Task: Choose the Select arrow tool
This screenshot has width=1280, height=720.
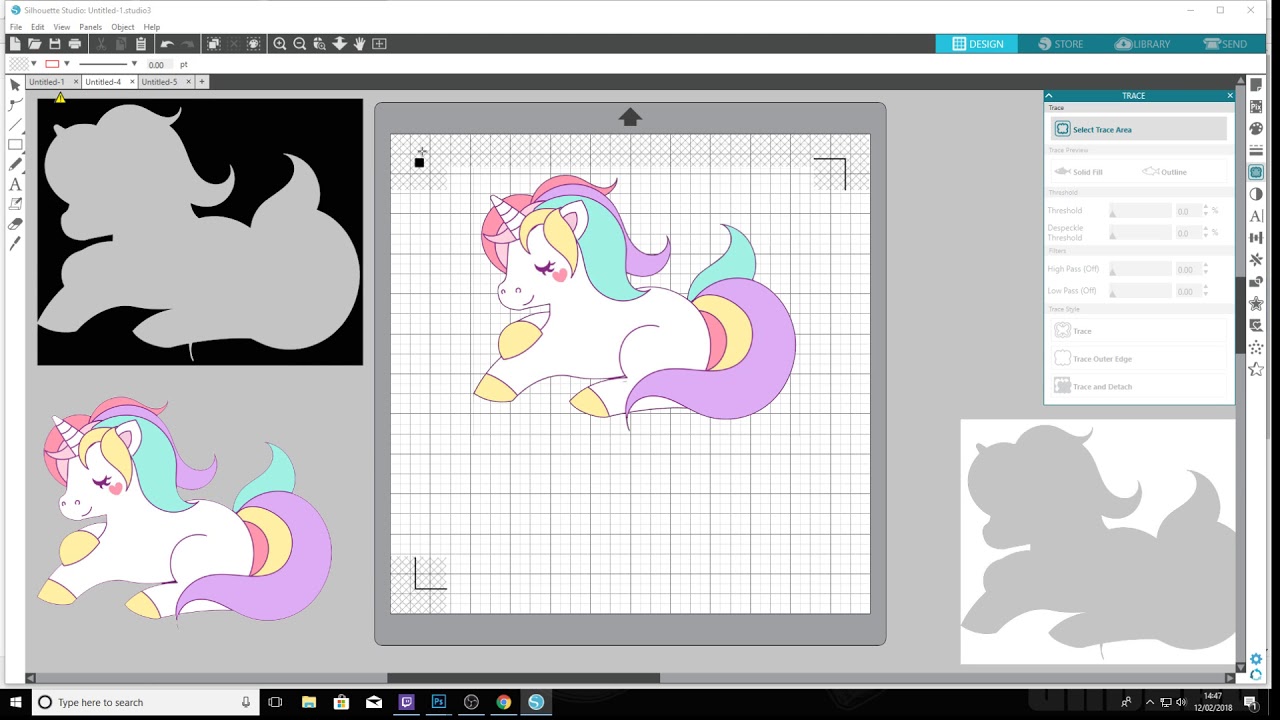Action: tap(15, 85)
